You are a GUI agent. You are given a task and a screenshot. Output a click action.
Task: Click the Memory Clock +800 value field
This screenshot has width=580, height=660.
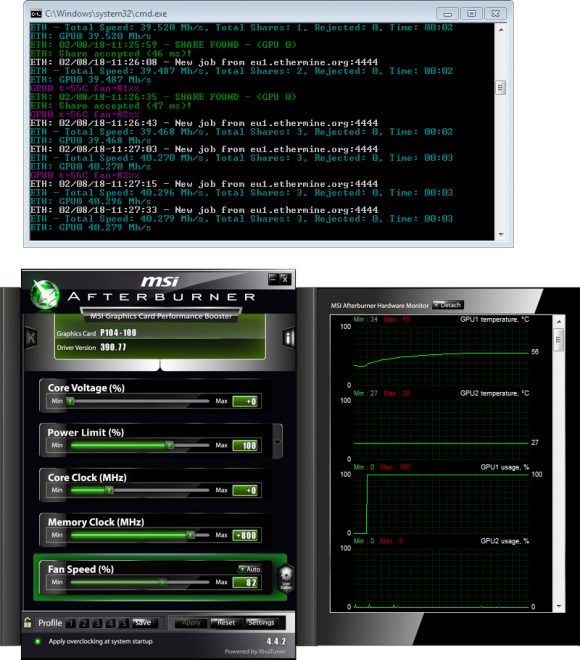(245, 535)
